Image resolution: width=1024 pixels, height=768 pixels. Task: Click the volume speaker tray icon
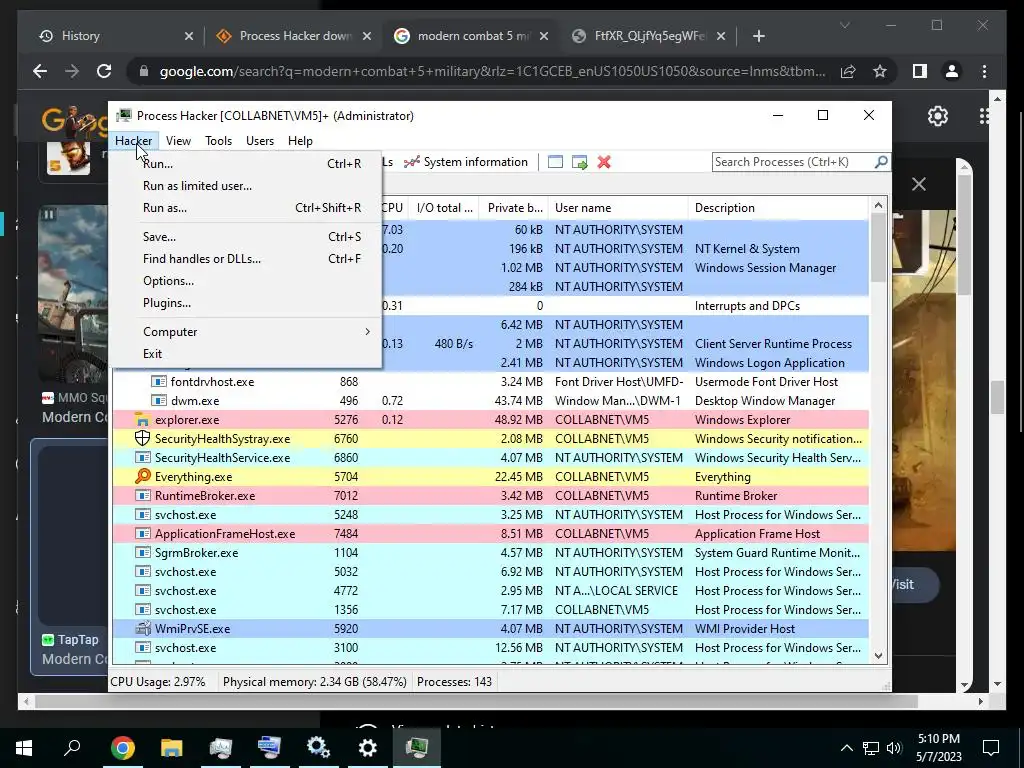pyautogui.click(x=894, y=748)
